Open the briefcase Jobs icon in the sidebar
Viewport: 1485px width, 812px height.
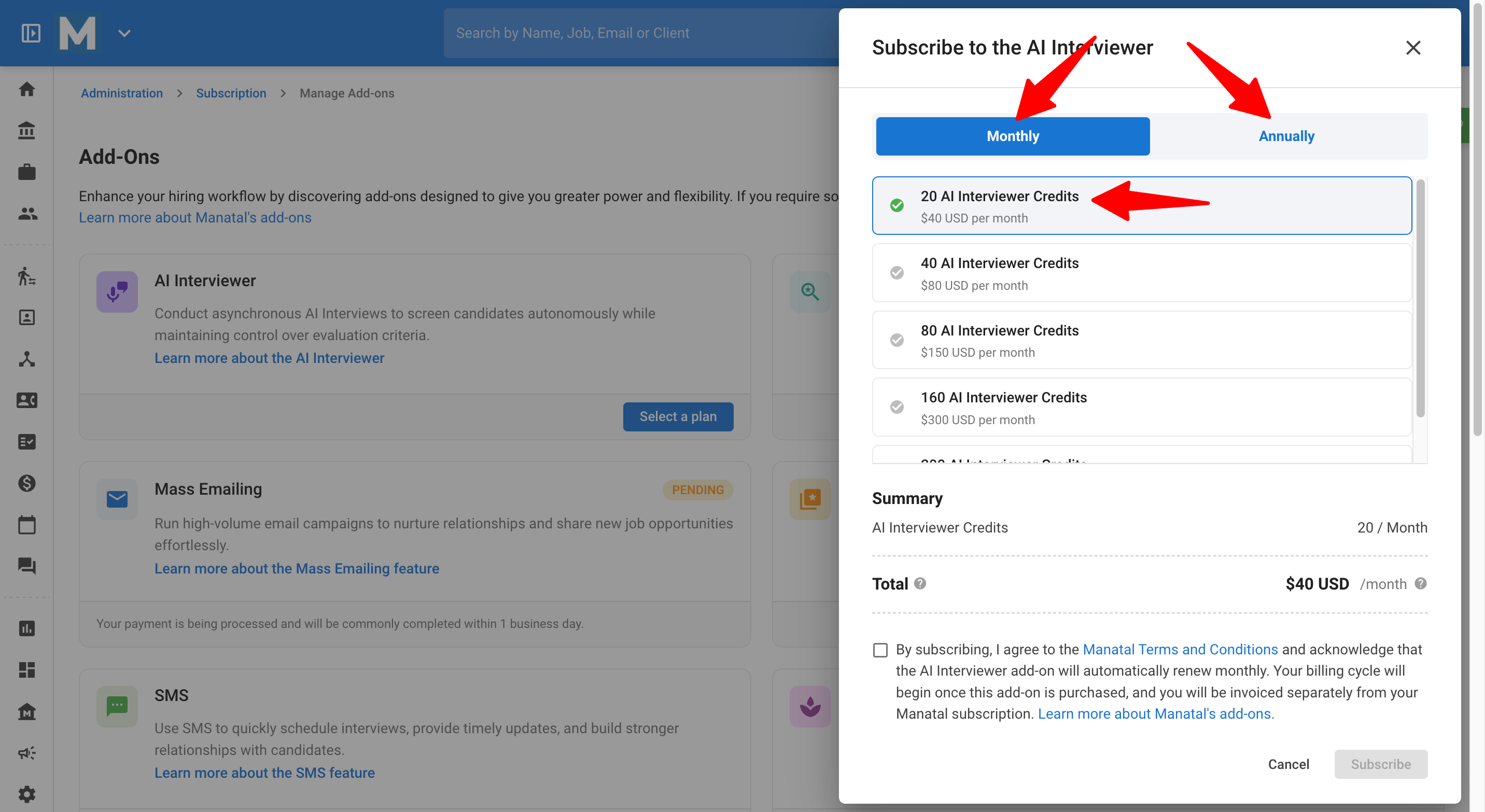[26, 172]
